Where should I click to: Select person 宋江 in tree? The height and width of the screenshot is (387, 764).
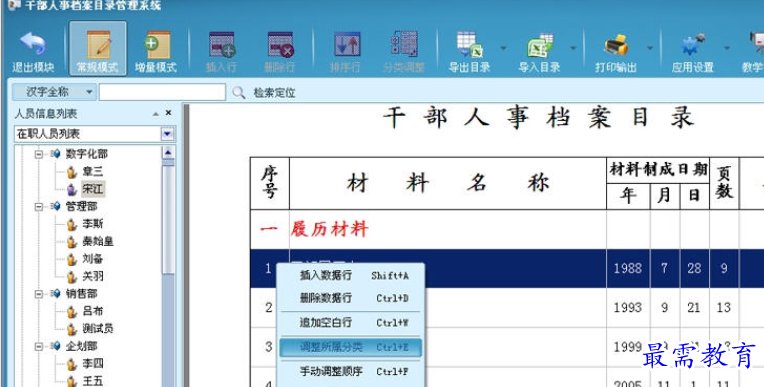pos(93,189)
